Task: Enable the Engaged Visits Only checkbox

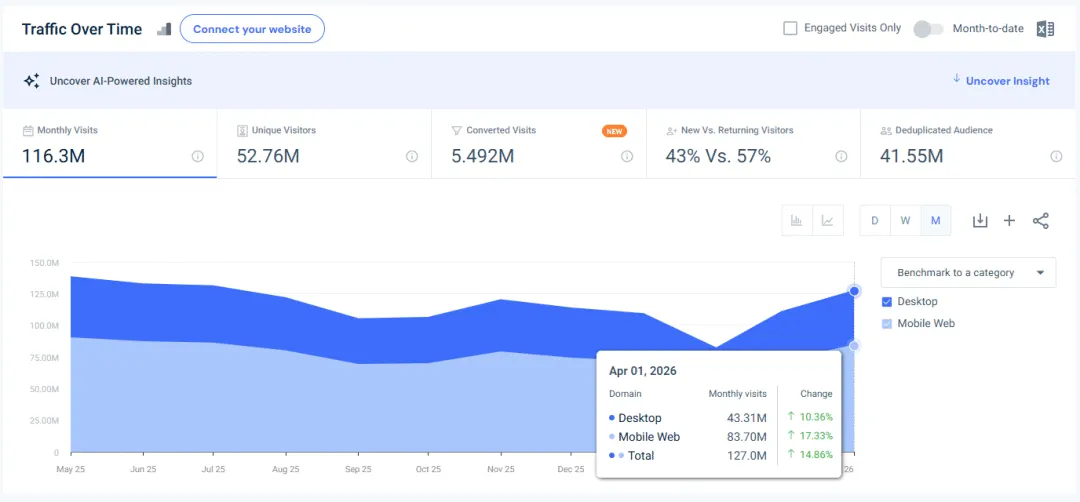Action: click(791, 28)
